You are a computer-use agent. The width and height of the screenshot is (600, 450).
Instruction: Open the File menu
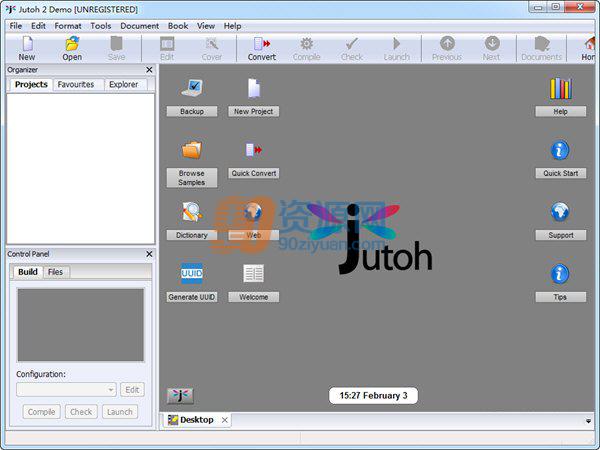click(x=16, y=26)
